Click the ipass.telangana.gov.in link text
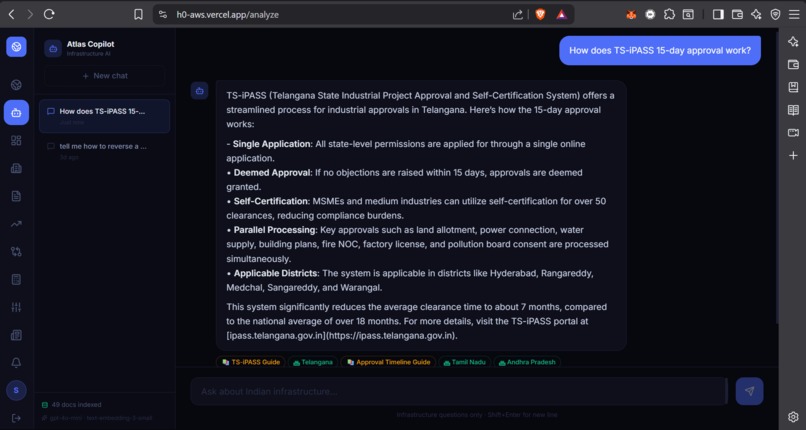 pos(342,336)
